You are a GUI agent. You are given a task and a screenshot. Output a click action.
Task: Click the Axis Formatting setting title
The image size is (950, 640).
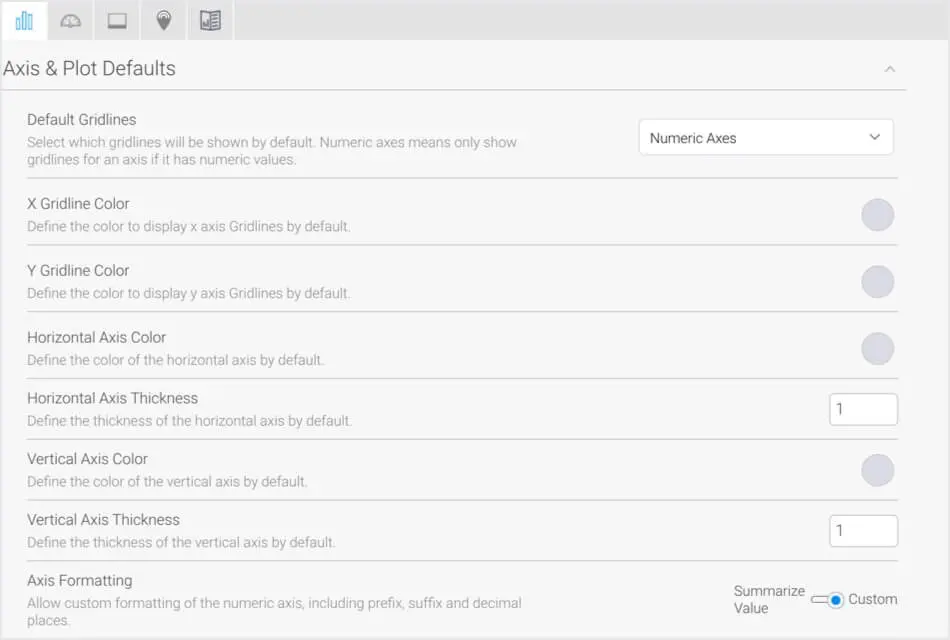(x=79, y=581)
